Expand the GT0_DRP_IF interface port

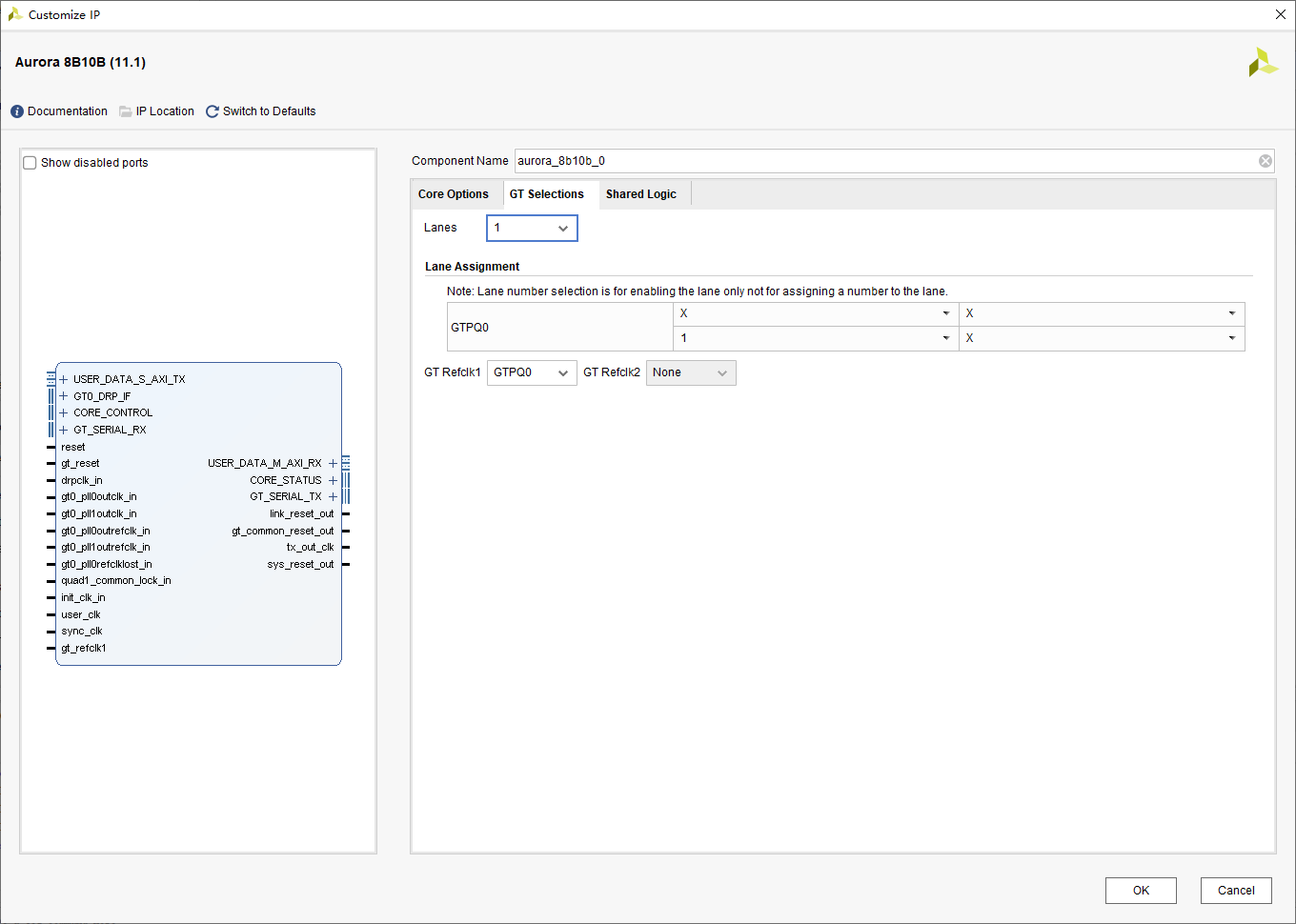tap(64, 396)
